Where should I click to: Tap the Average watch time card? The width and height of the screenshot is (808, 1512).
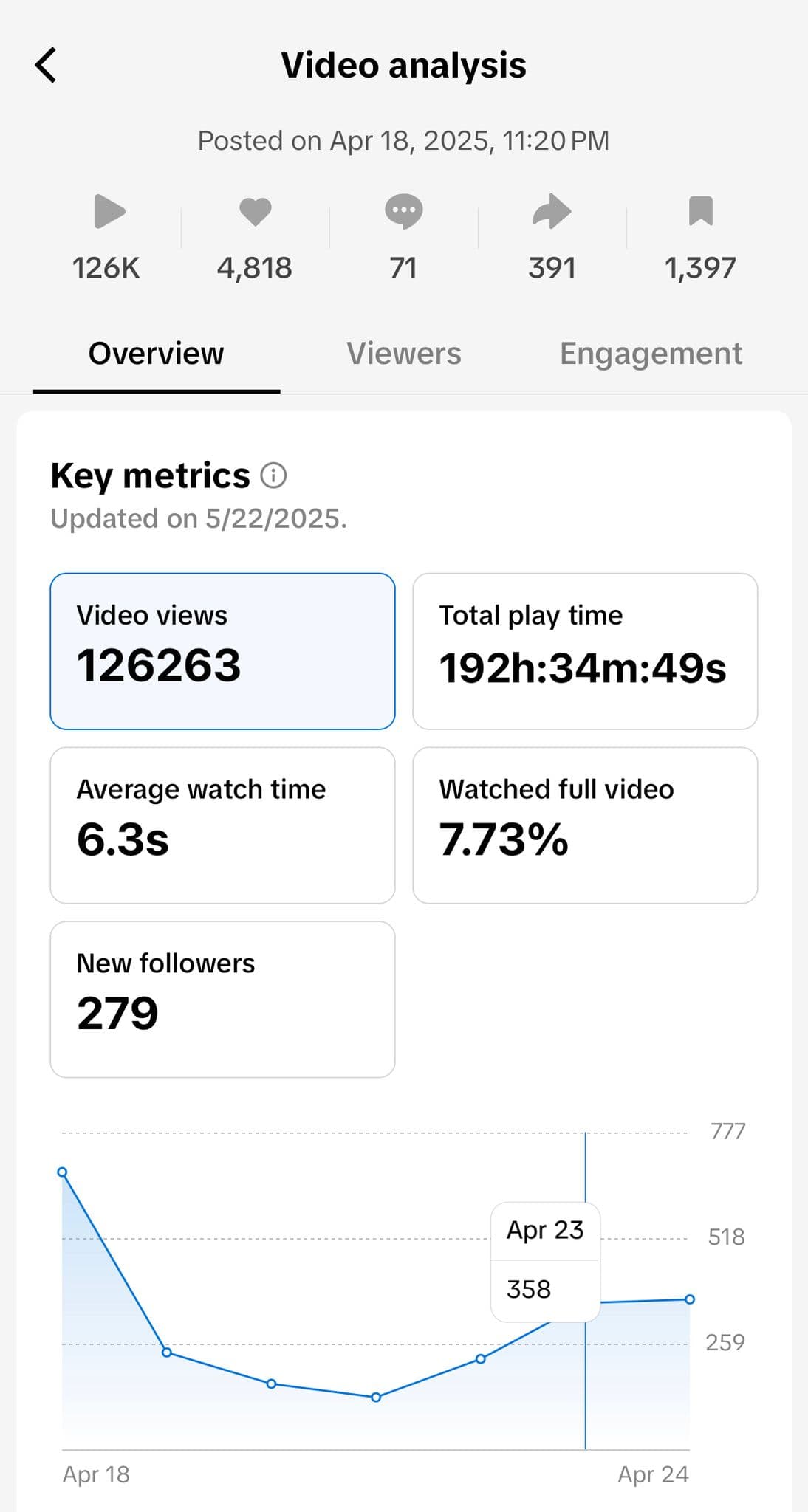click(223, 824)
